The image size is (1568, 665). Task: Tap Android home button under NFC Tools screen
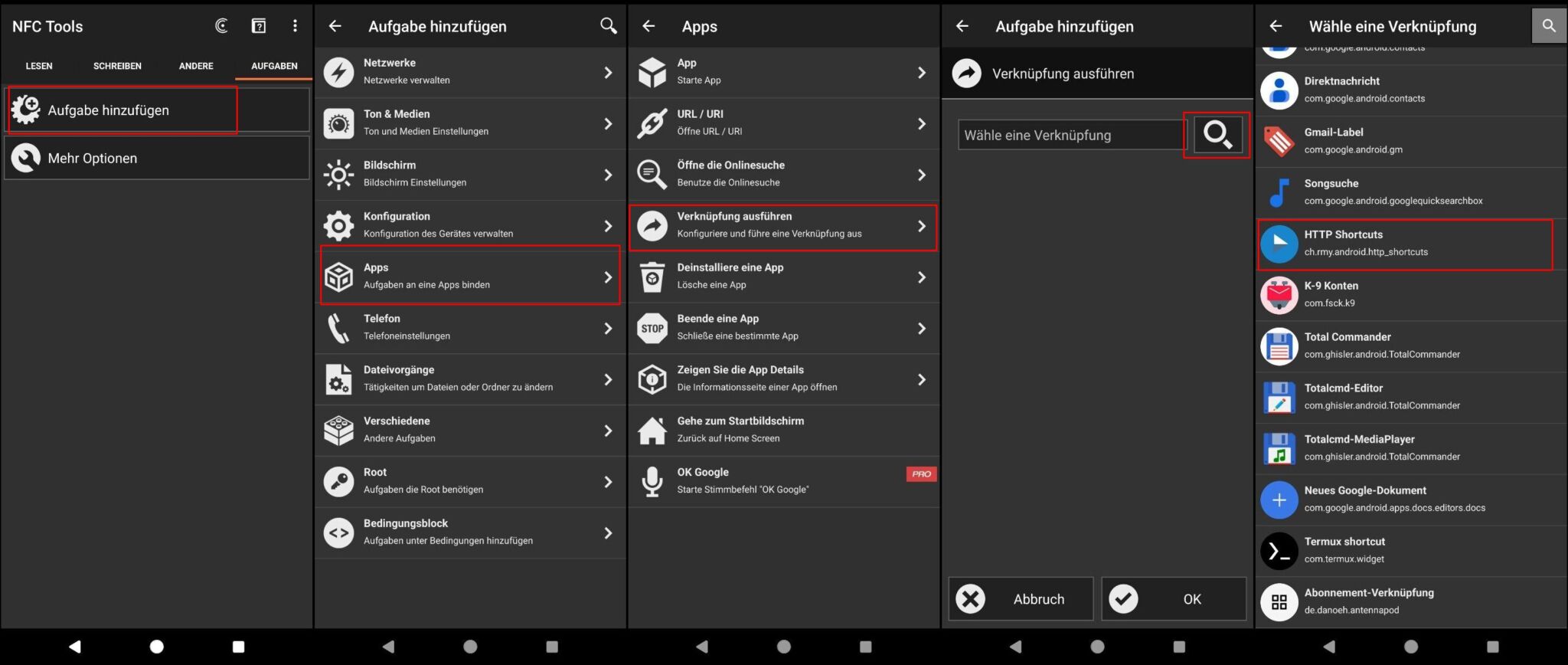(157, 647)
